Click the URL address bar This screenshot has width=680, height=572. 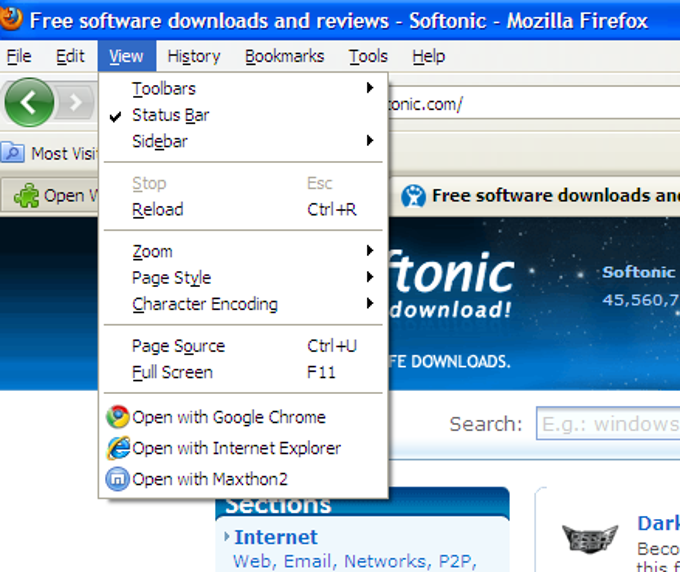pyautogui.click(x=533, y=104)
